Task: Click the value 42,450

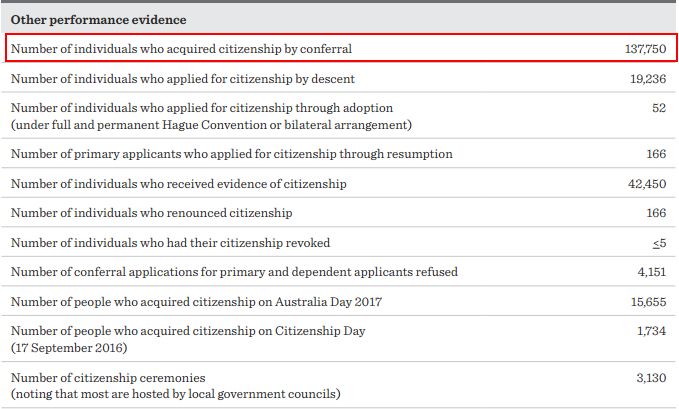Action: coord(647,184)
